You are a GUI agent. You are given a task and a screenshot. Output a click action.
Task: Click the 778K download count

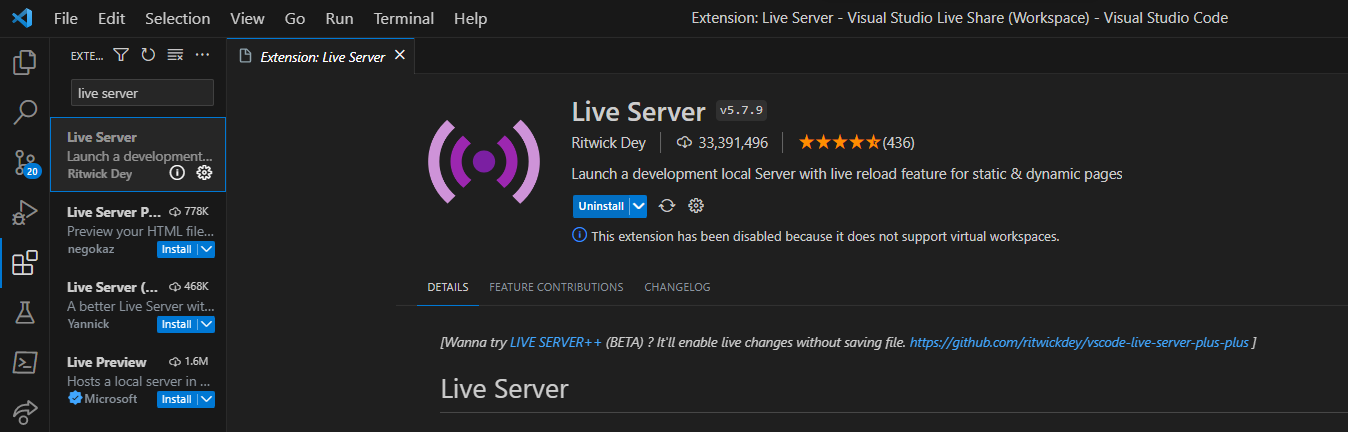point(189,212)
